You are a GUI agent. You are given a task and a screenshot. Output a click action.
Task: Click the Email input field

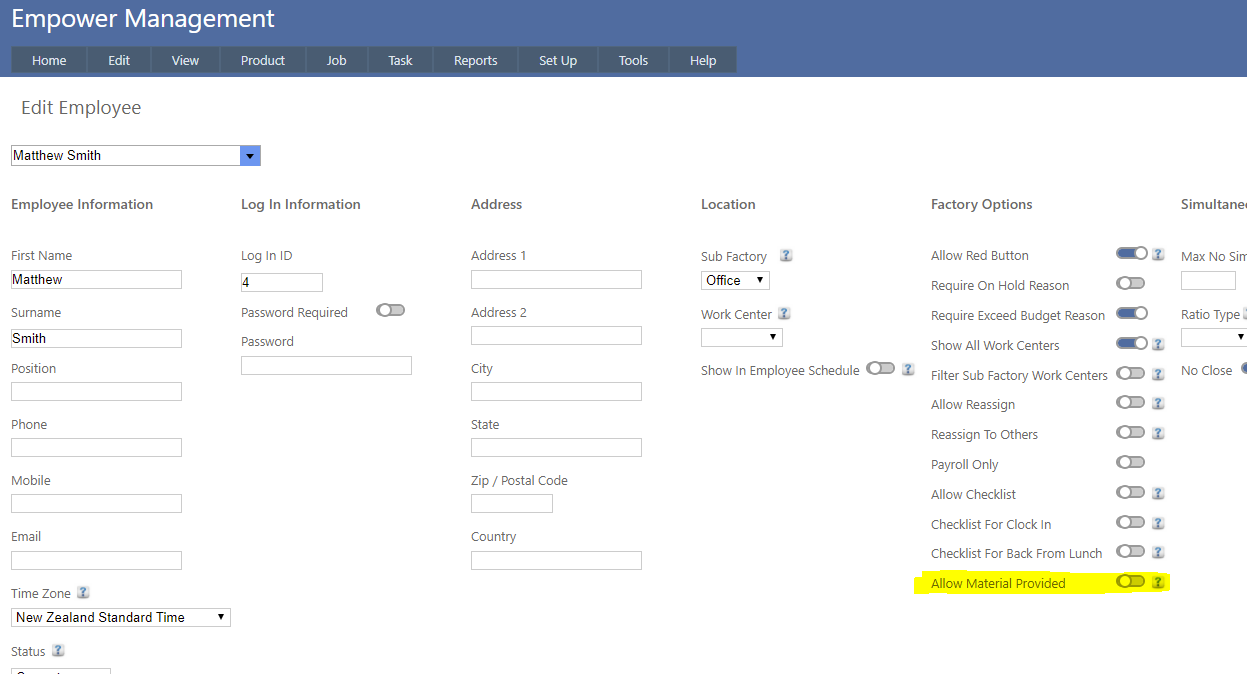coord(96,560)
